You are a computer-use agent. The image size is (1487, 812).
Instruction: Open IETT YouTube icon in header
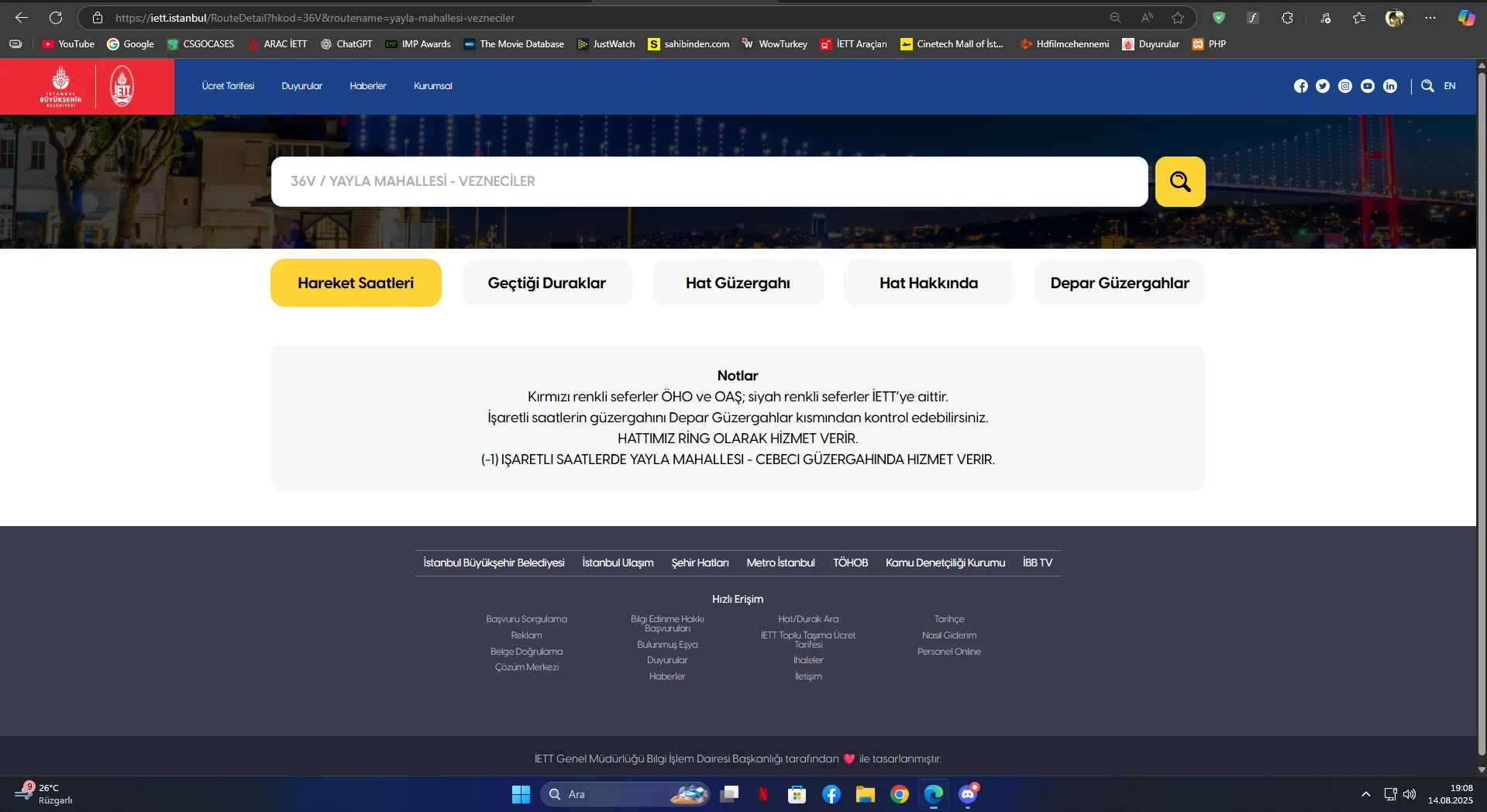point(1368,86)
